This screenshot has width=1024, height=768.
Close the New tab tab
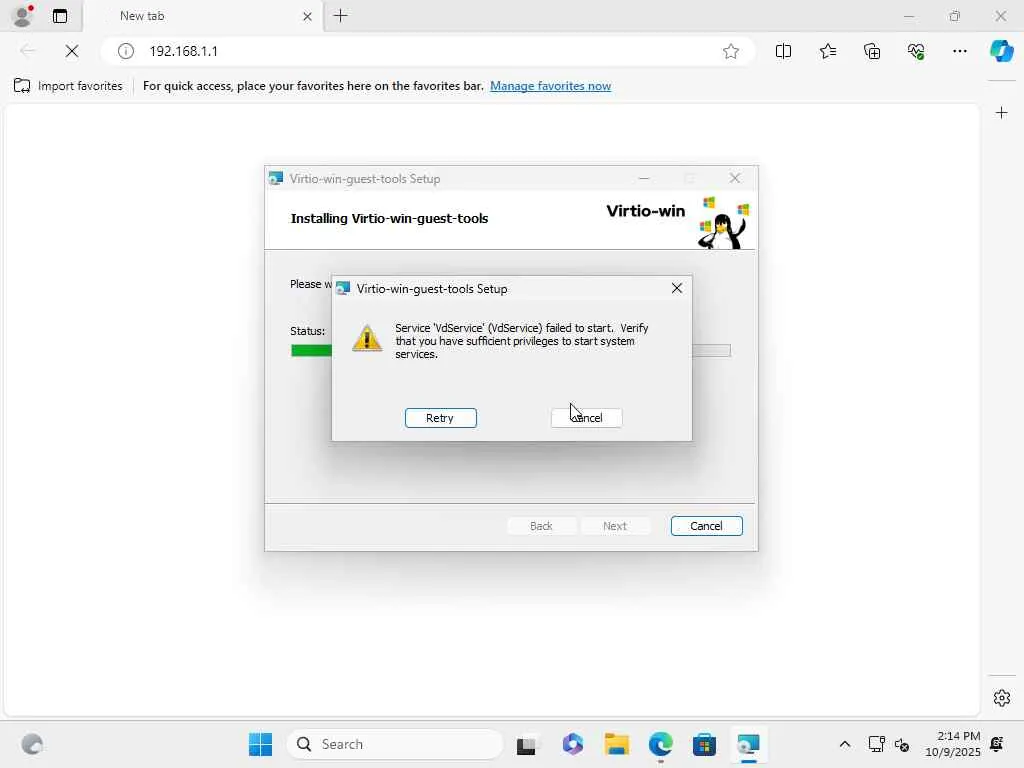(x=307, y=16)
